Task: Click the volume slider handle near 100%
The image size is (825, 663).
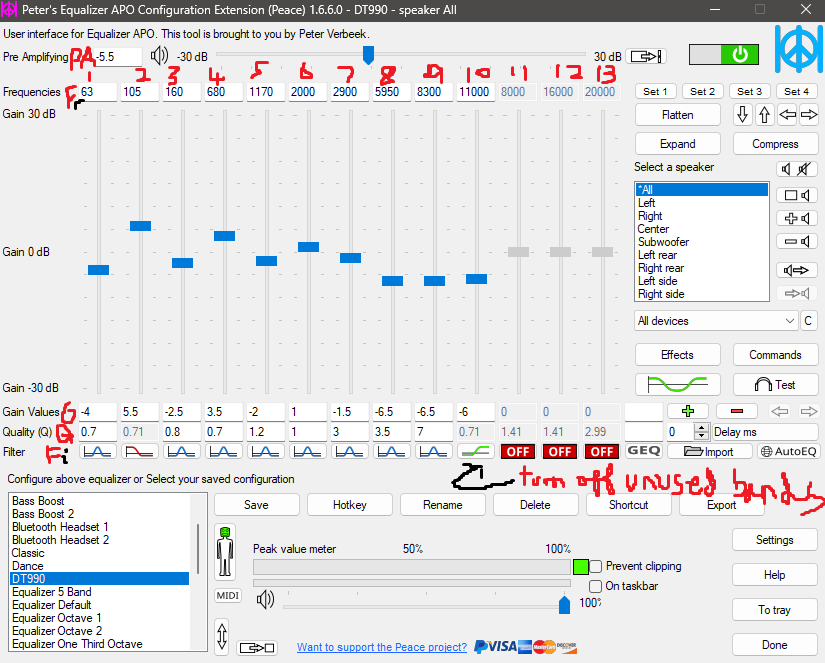Action: (565, 605)
